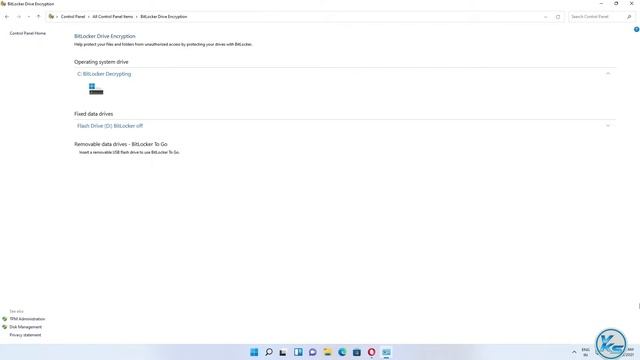The width and height of the screenshot is (640, 360).
Task: Expand the Flash Drive (D:) chevron
Action: (608, 126)
